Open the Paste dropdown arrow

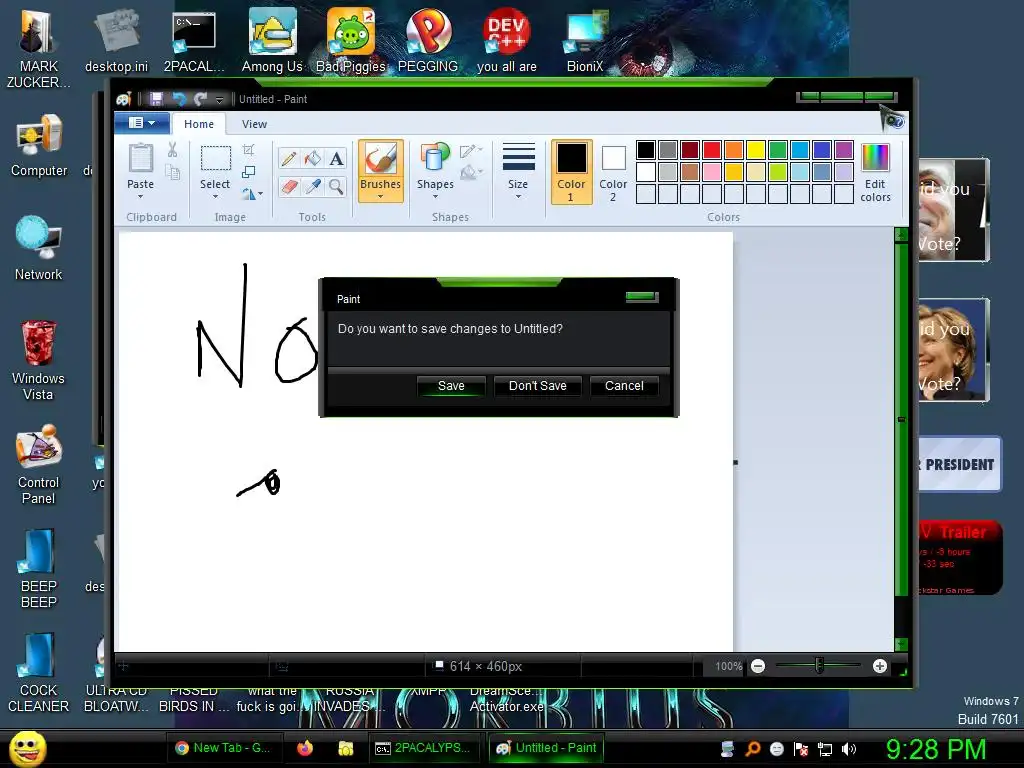[x=140, y=197]
